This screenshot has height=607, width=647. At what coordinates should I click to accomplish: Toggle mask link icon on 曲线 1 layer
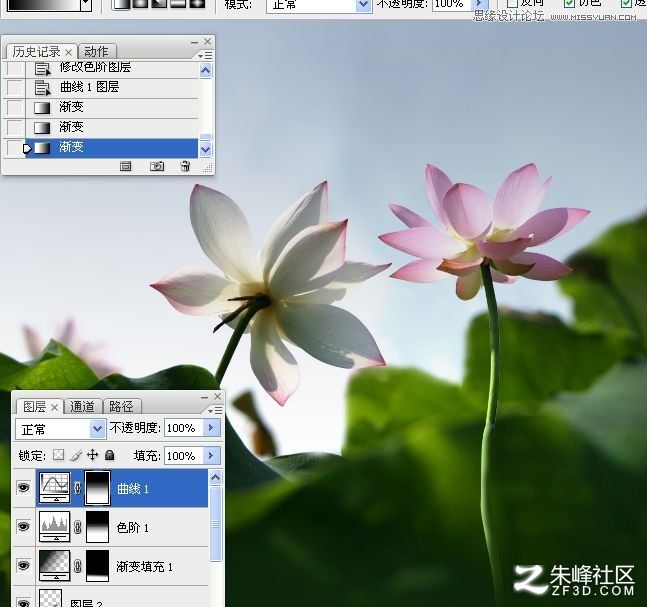coord(78,488)
